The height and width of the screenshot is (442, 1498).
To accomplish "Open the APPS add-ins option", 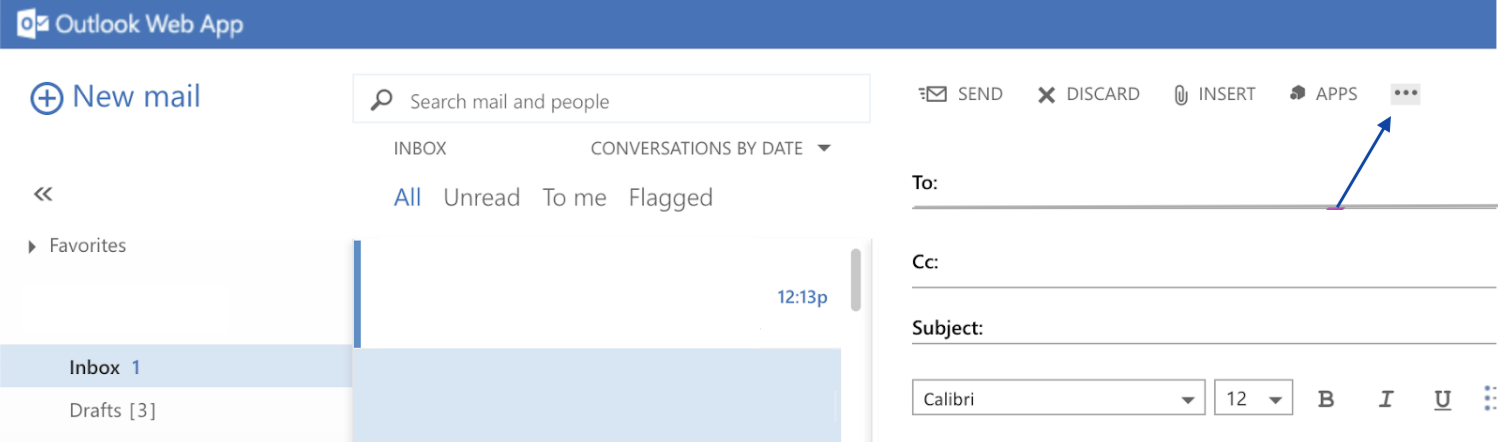I will [x=1323, y=94].
